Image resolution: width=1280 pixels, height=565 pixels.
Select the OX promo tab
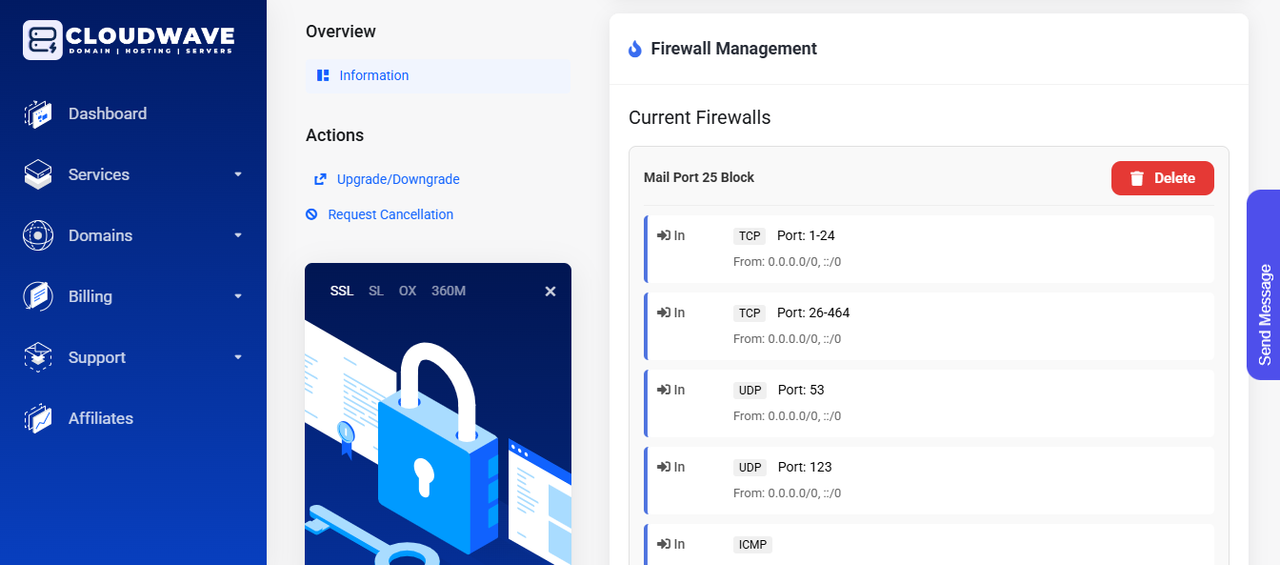408,291
